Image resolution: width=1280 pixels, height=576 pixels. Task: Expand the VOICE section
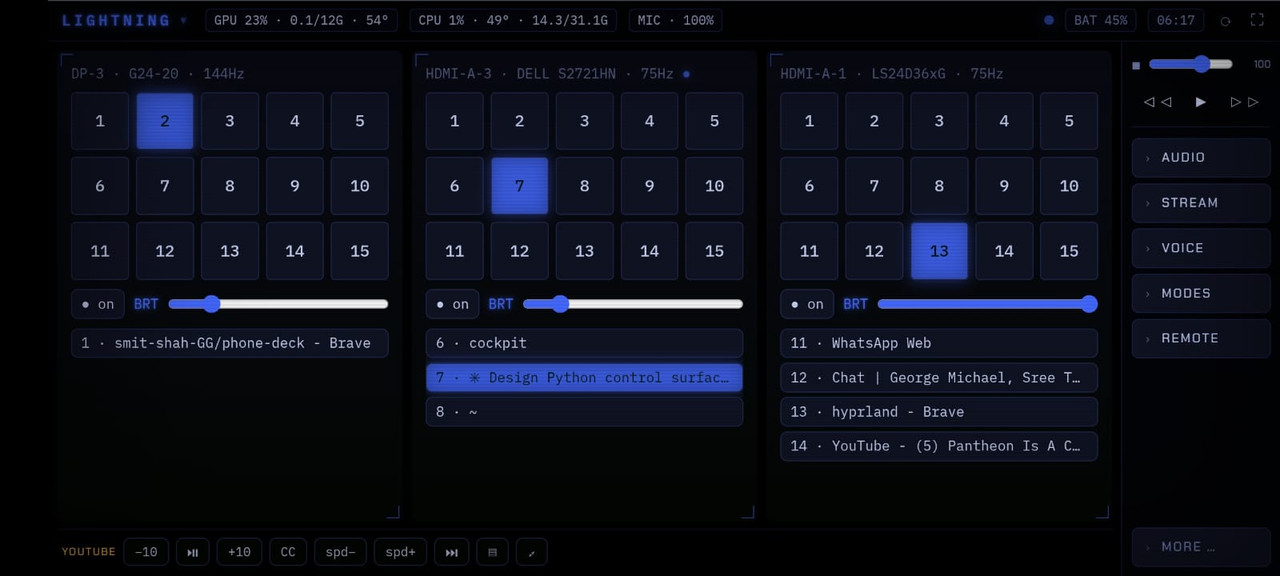click(1201, 248)
